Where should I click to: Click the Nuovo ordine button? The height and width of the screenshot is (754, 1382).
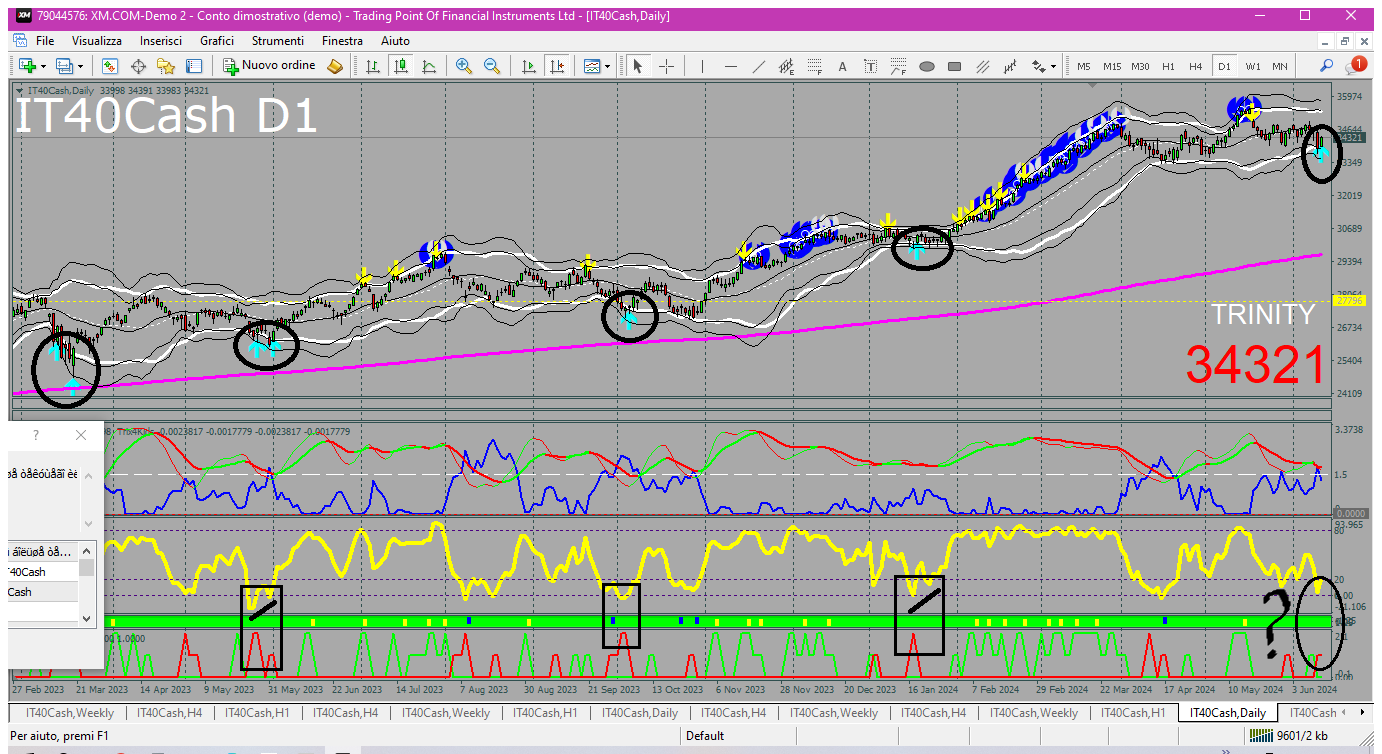point(269,66)
